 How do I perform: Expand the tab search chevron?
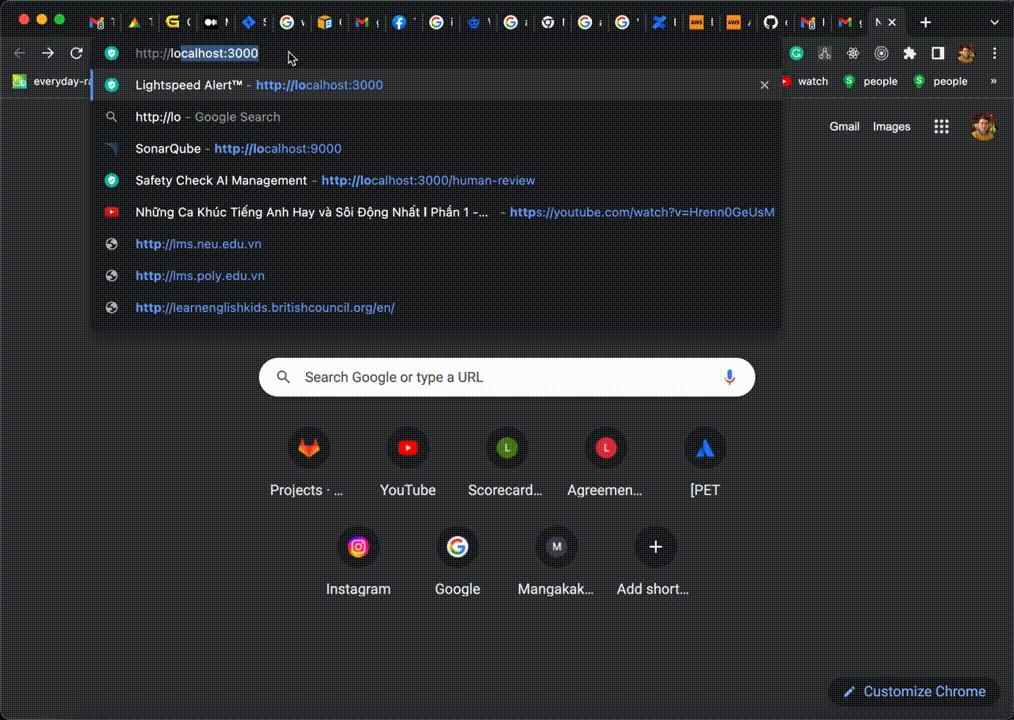pyautogui.click(x=995, y=23)
